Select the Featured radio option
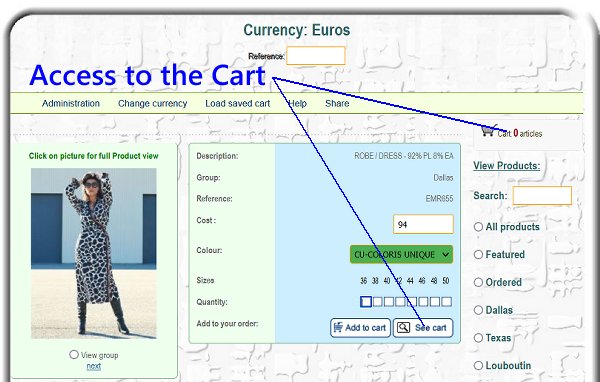Image resolution: width=600 pixels, height=382 pixels. point(478,255)
